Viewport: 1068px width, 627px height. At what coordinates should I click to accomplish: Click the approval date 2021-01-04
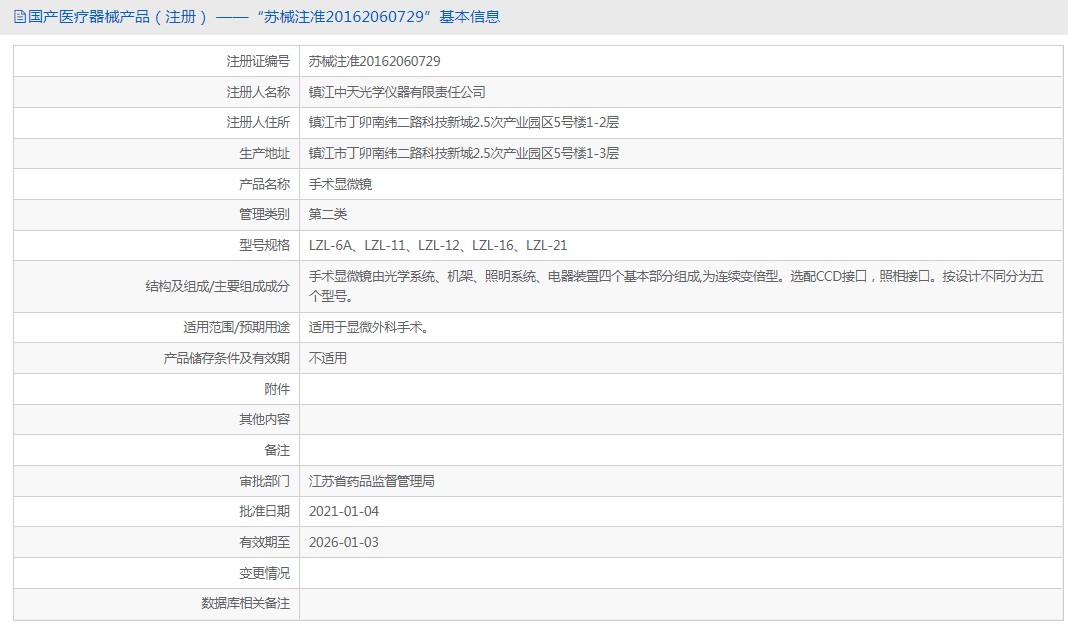pyautogui.click(x=343, y=511)
